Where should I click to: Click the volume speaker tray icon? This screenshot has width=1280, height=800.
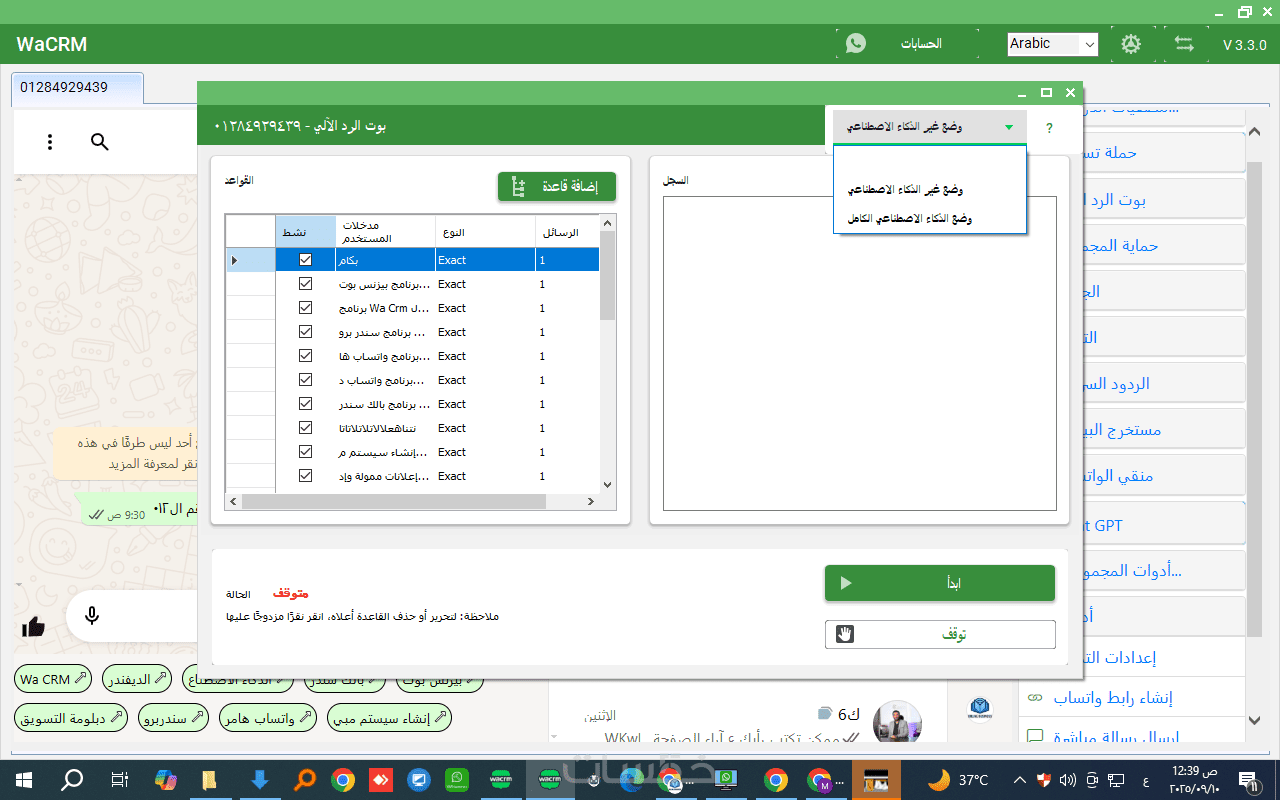(x=1067, y=779)
